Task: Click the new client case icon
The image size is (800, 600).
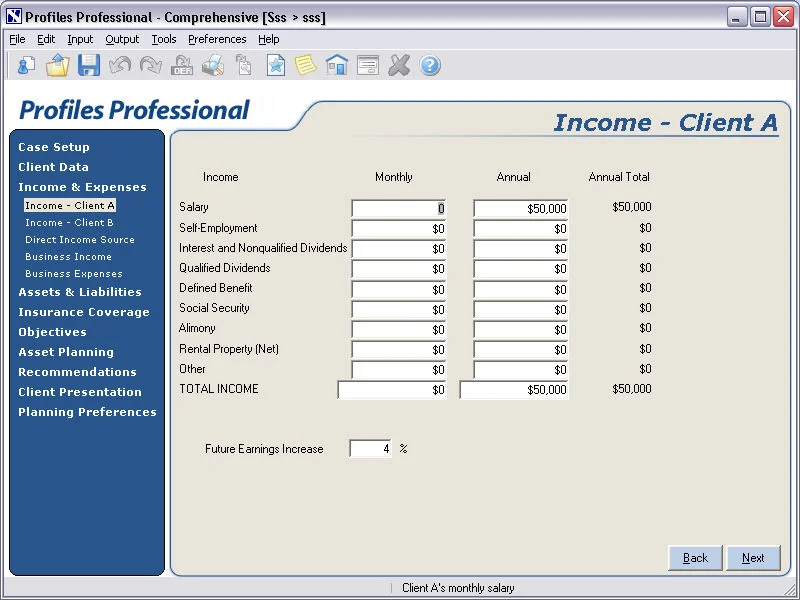Action: 27,65
